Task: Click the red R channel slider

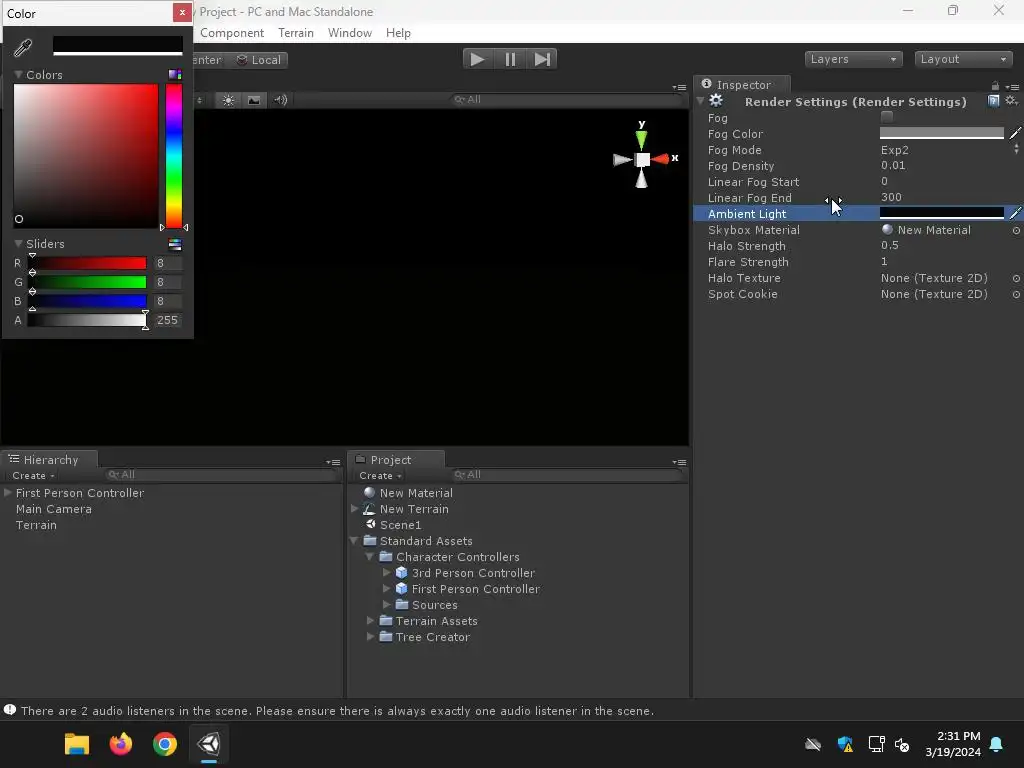Action: 87,263
